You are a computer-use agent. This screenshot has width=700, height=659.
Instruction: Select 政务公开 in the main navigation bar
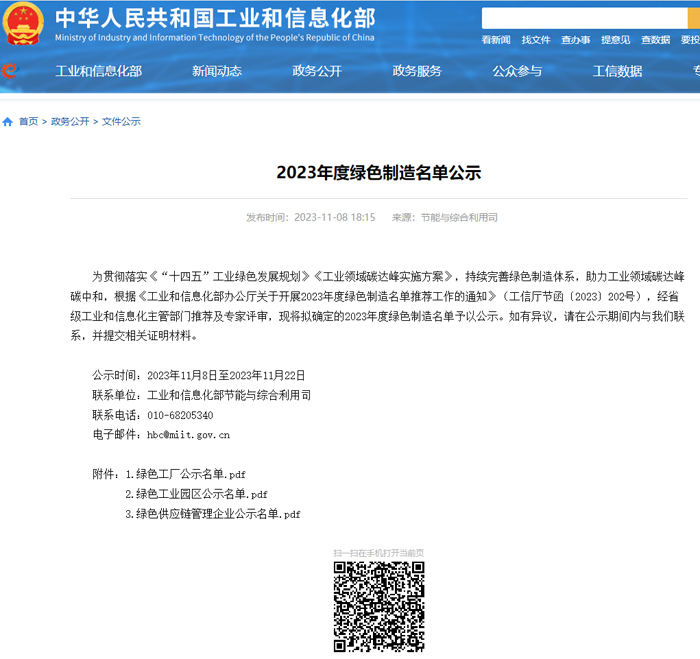point(317,71)
